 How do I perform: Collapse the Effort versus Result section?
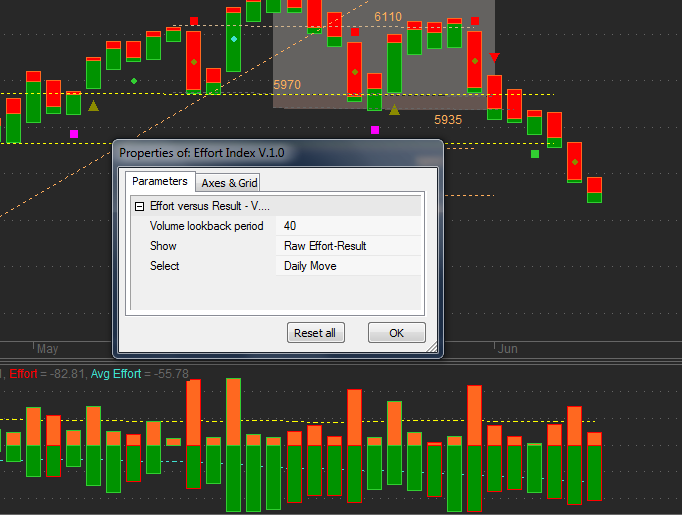pyautogui.click(x=139, y=206)
